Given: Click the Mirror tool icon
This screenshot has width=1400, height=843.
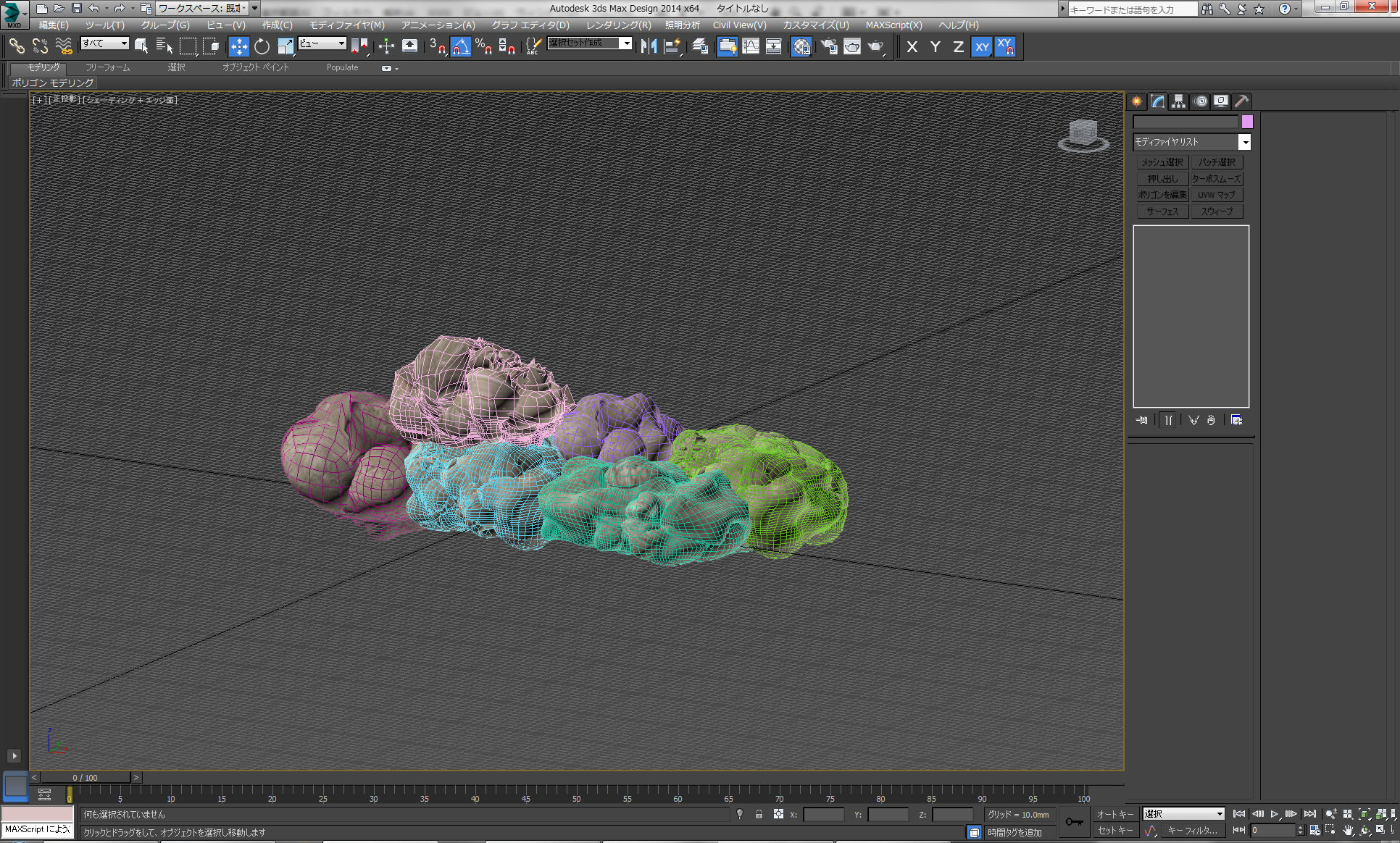Looking at the screenshot, I should click(649, 47).
